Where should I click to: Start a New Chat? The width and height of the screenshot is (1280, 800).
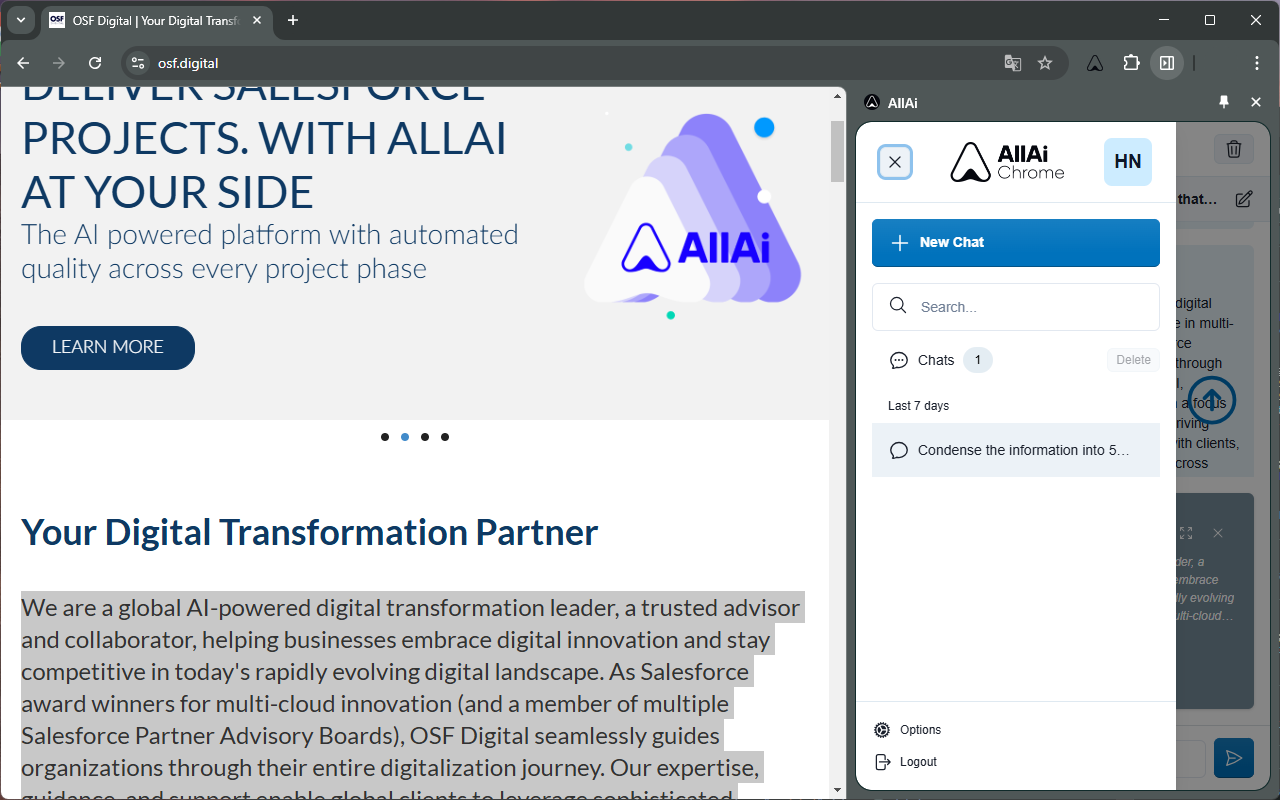click(x=1016, y=243)
